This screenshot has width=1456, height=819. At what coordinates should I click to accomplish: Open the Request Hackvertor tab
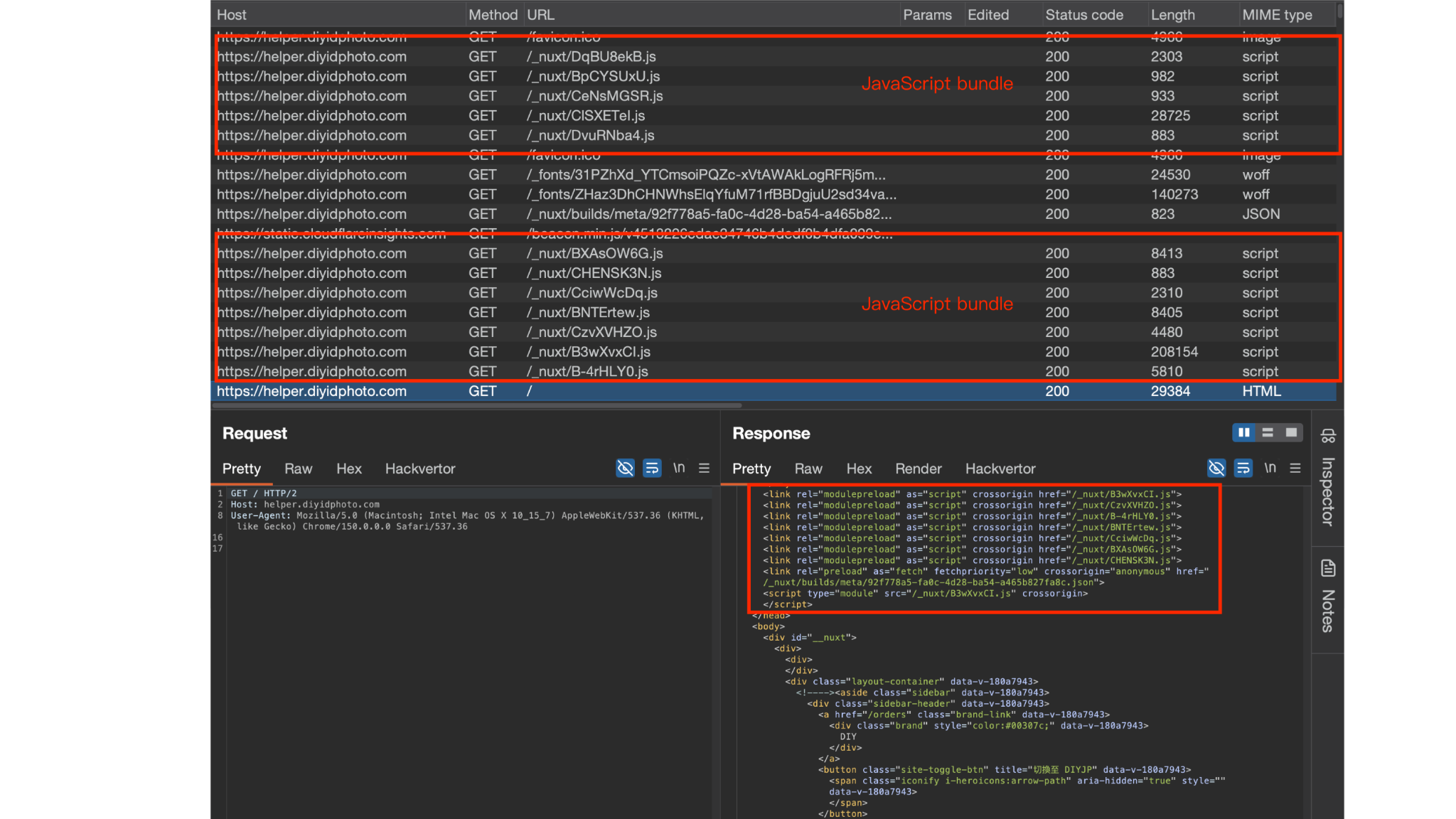pos(420,469)
